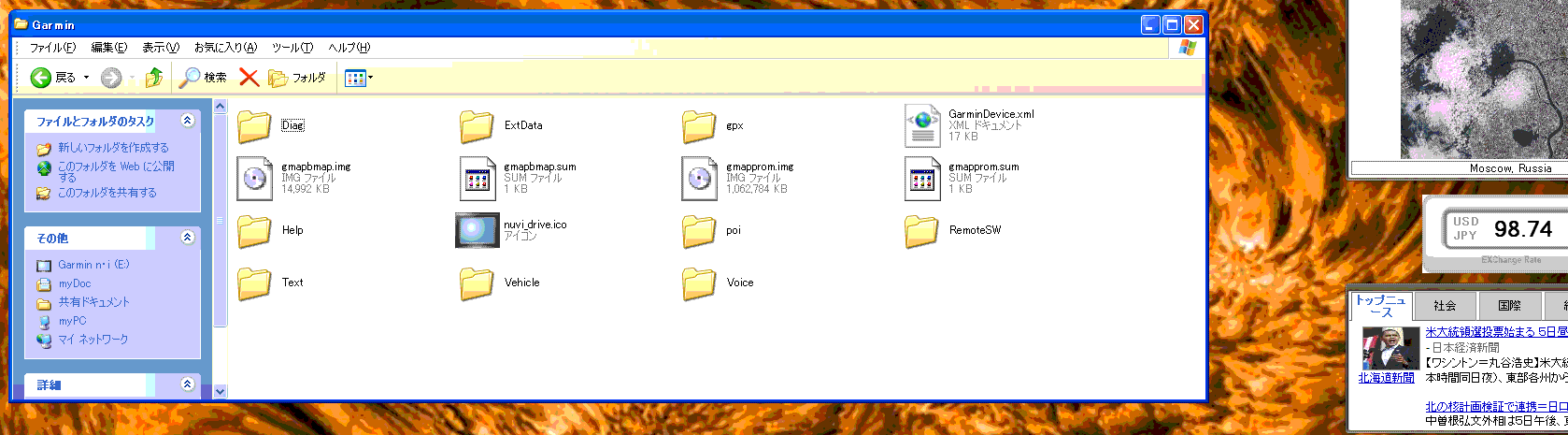
Task: Click the Back (戻る) arrow icon
Action: click(40, 78)
